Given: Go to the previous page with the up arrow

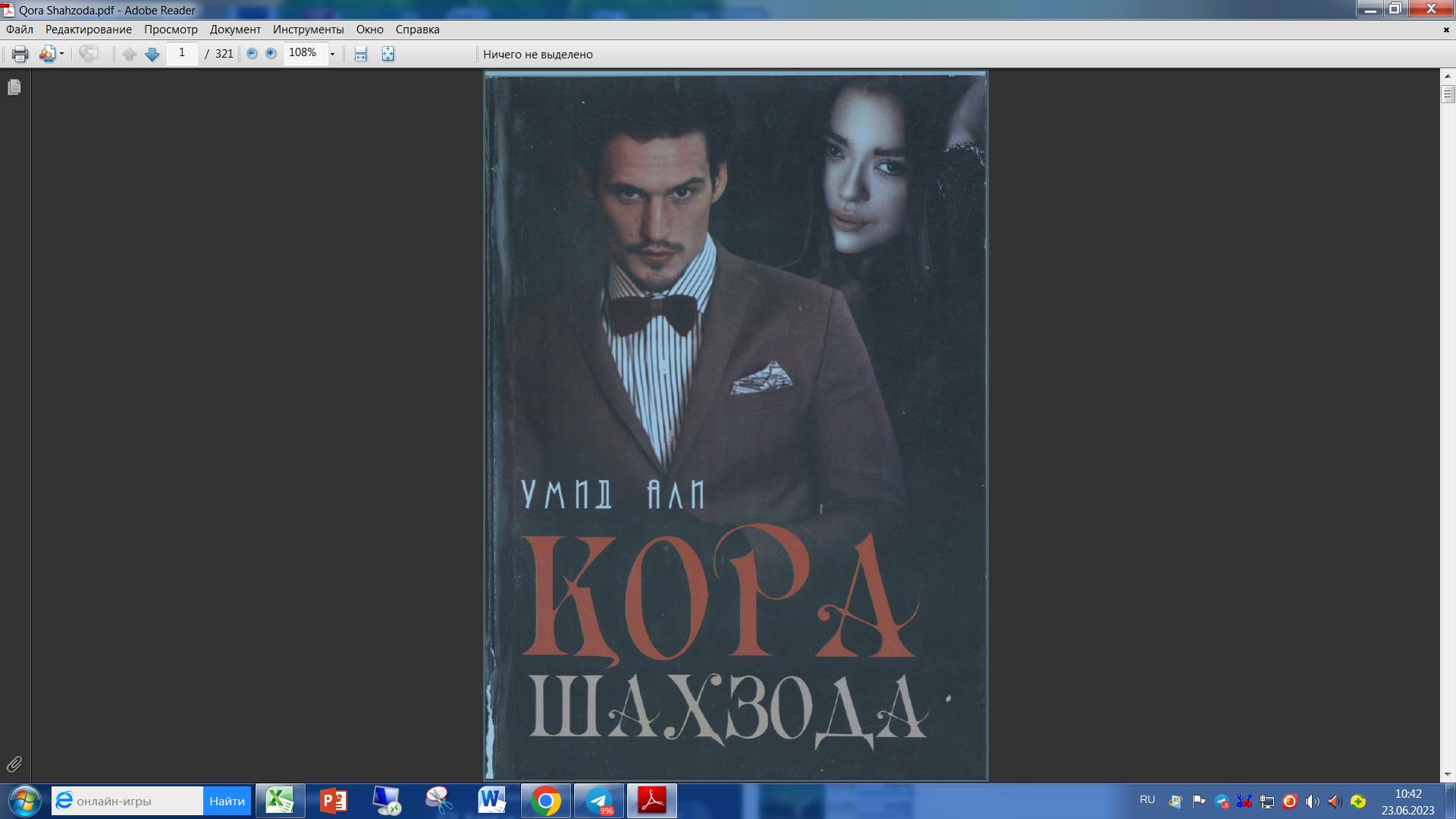Looking at the screenshot, I should tap(129, 54).
